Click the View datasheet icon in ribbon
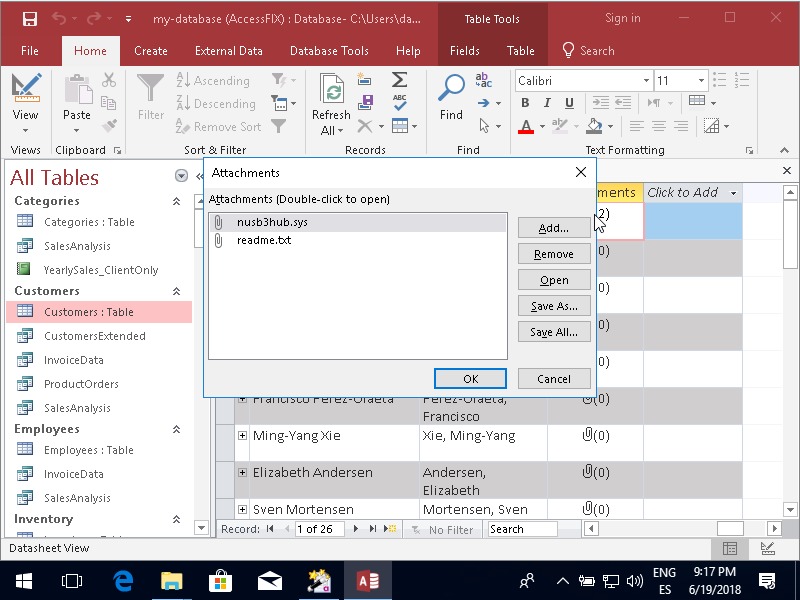Viewport: 800px width, 600px height. tap(26, 88)
